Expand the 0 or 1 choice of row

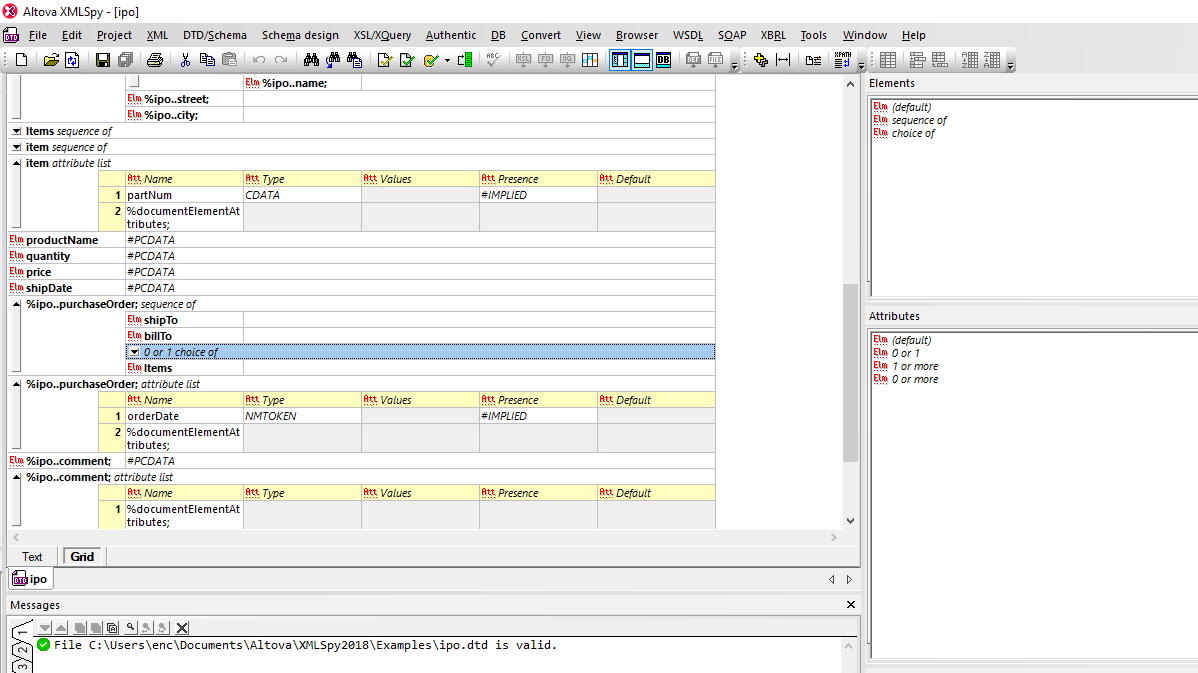coord(134,352)
